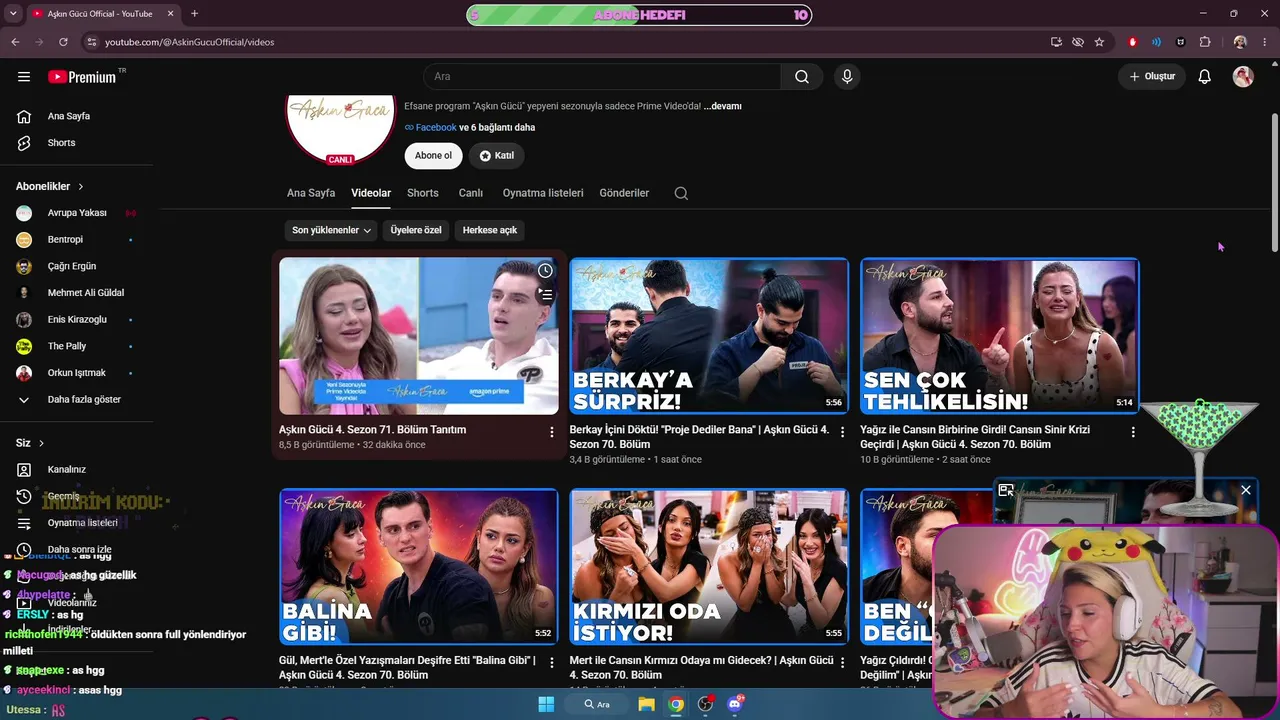Filter videos by Üyelere özel

point(416,230)
